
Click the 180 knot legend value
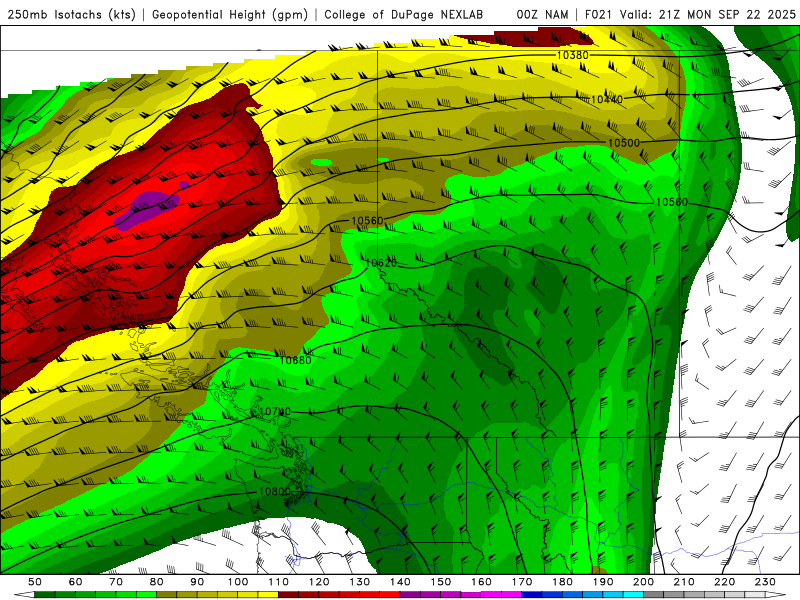[562, 582]
